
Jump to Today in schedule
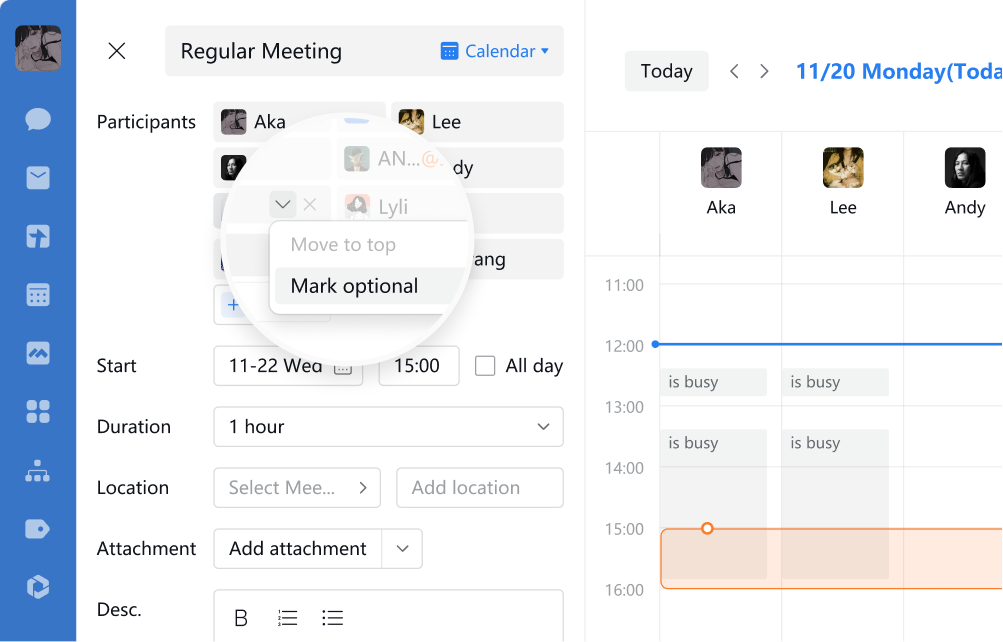pyautogui.click(x=667, y=71)
